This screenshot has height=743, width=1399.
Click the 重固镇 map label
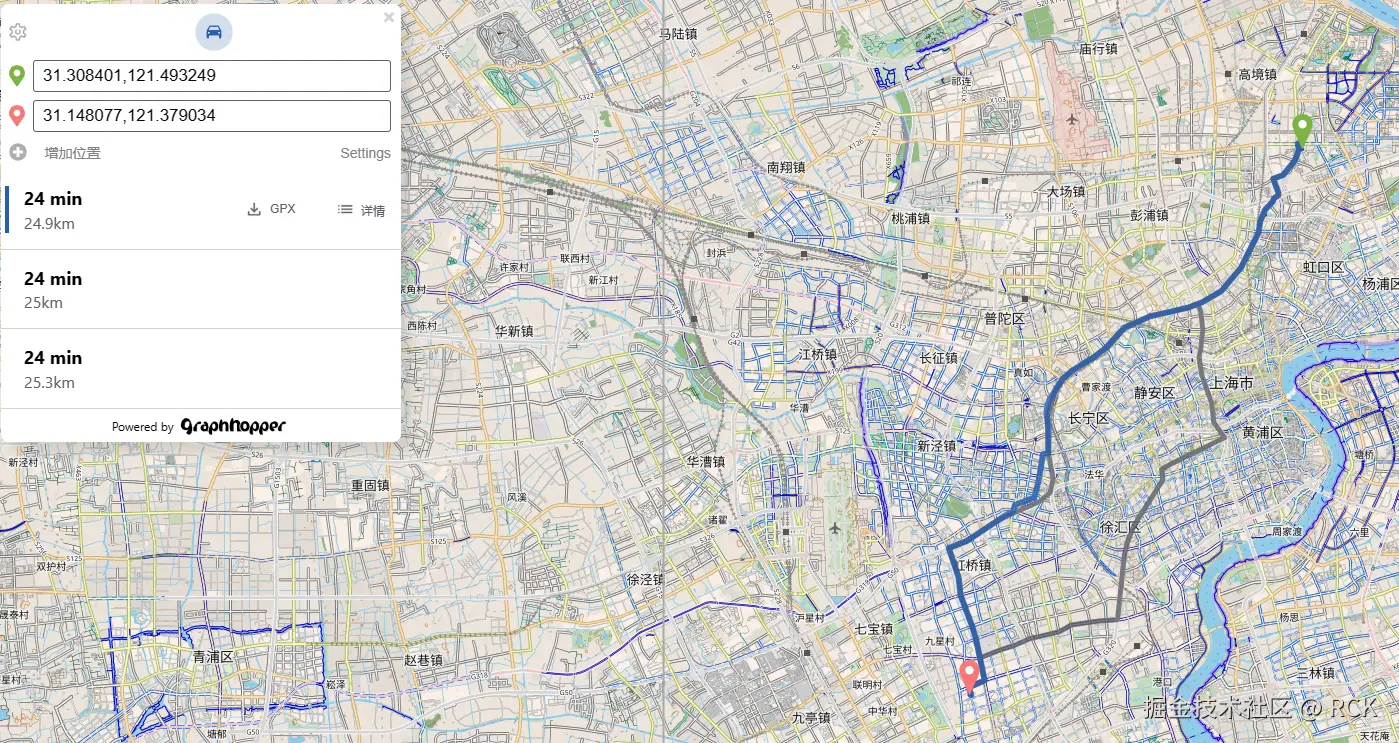click(369, 485)
